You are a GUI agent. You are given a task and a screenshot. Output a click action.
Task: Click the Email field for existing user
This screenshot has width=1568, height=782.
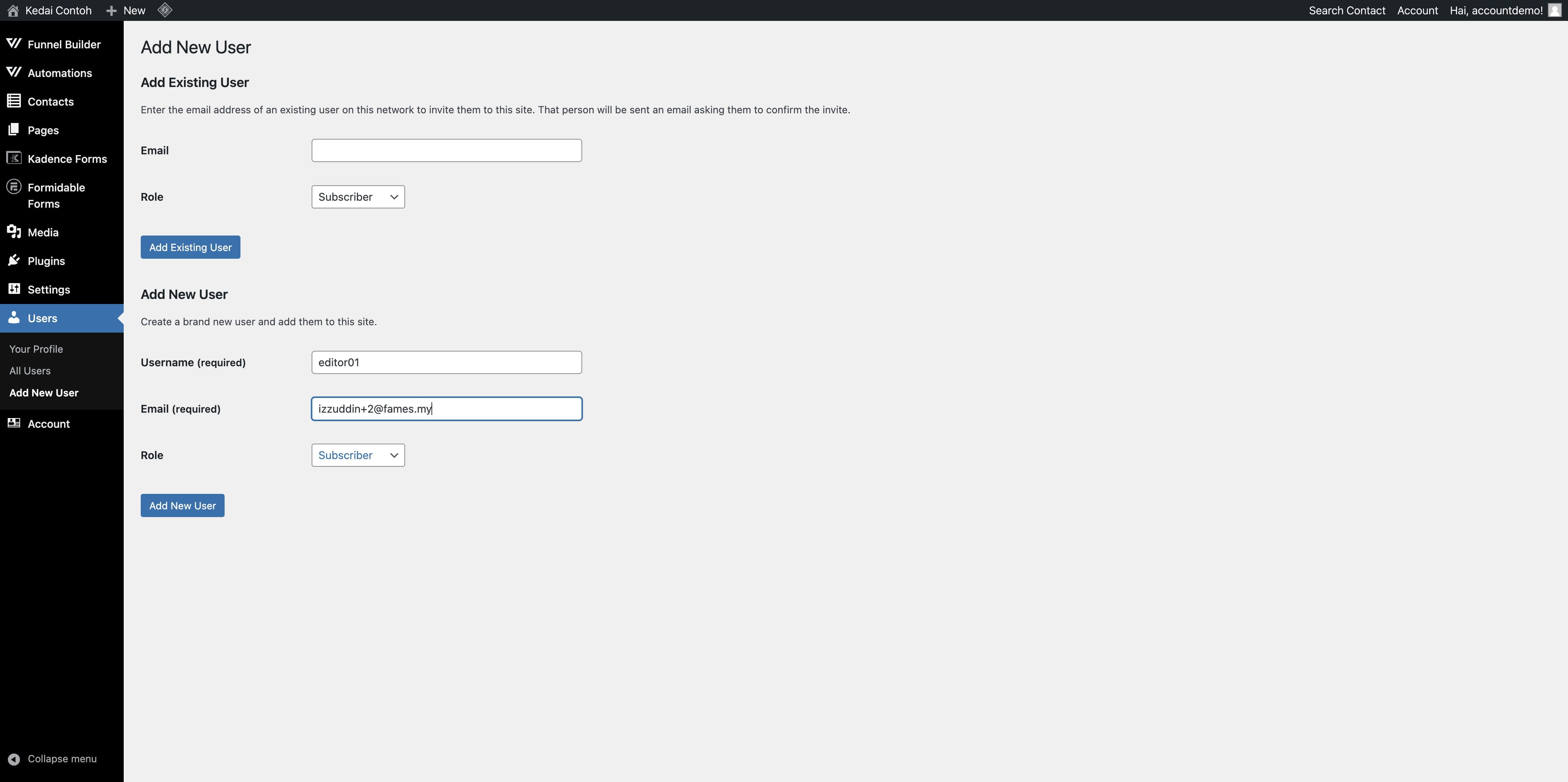[x=447, y=150]
